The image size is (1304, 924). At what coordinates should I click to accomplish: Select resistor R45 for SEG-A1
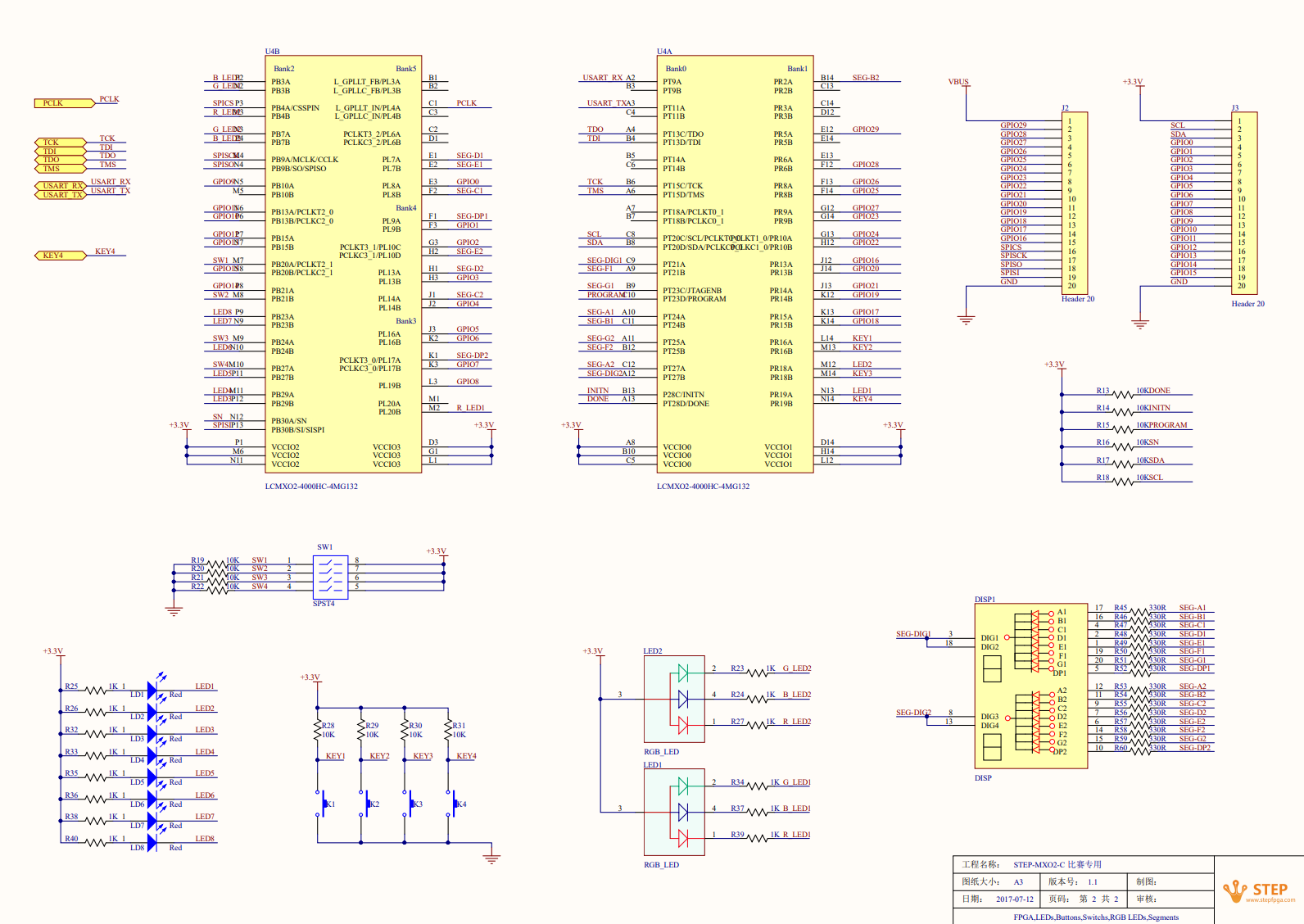(1139, 612)
